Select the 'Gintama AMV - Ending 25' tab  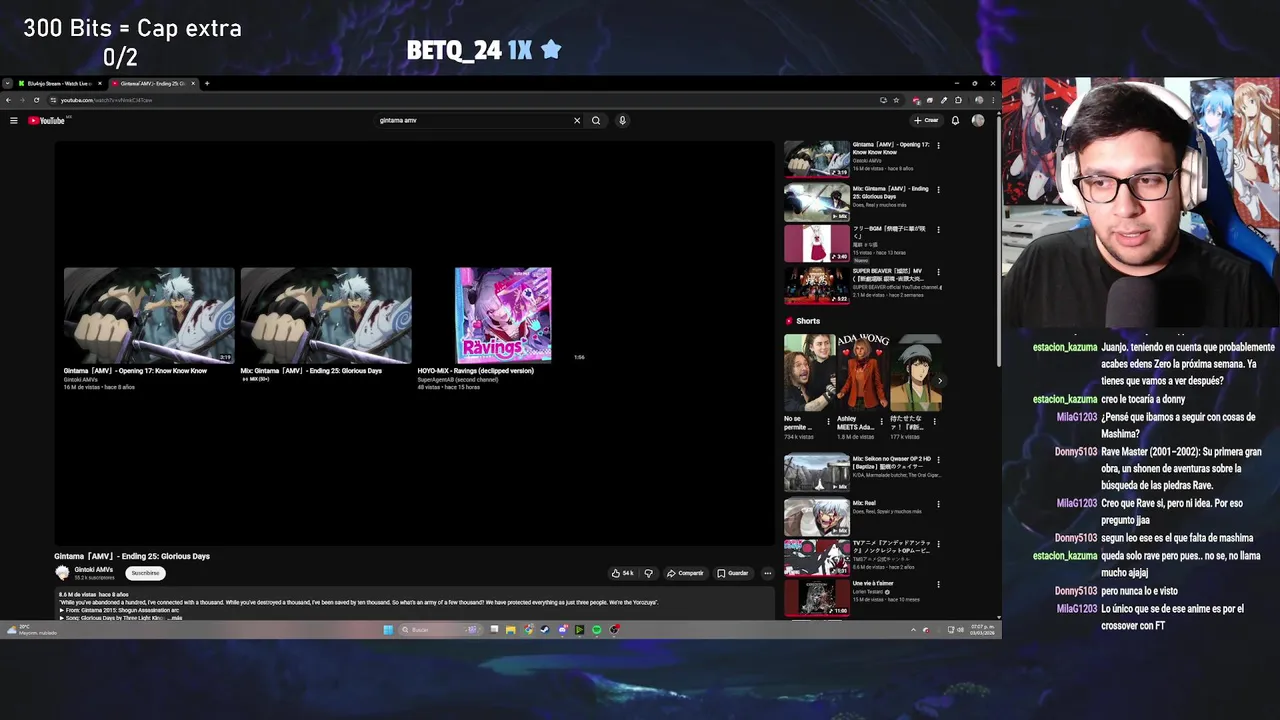point(154,83)
